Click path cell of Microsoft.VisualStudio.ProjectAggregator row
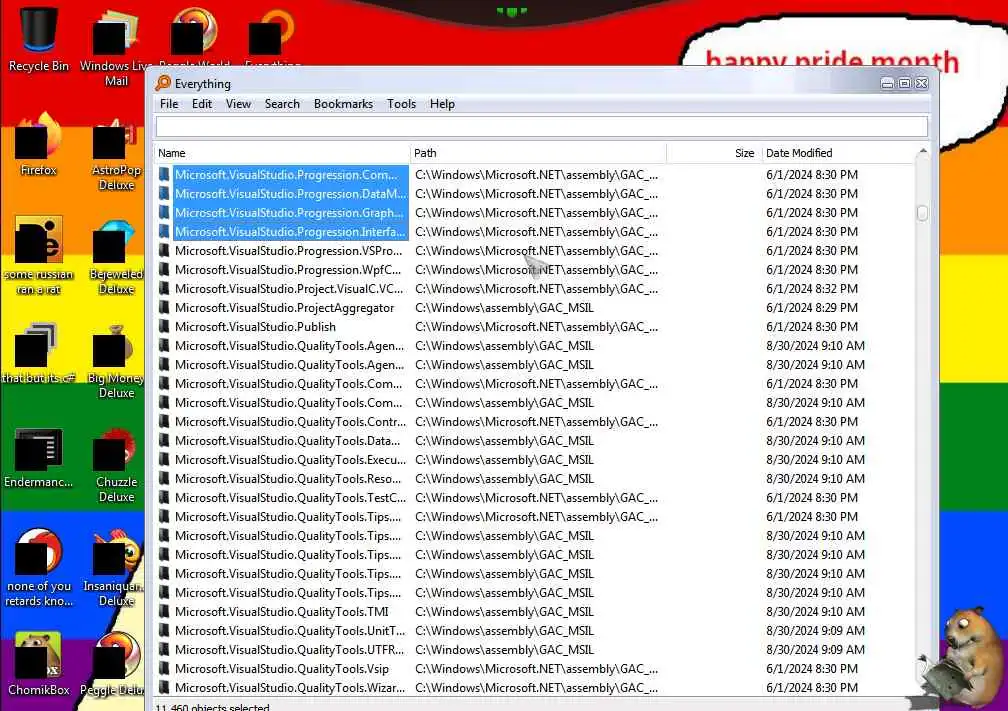1008x711 pixels. pos(504,307)
